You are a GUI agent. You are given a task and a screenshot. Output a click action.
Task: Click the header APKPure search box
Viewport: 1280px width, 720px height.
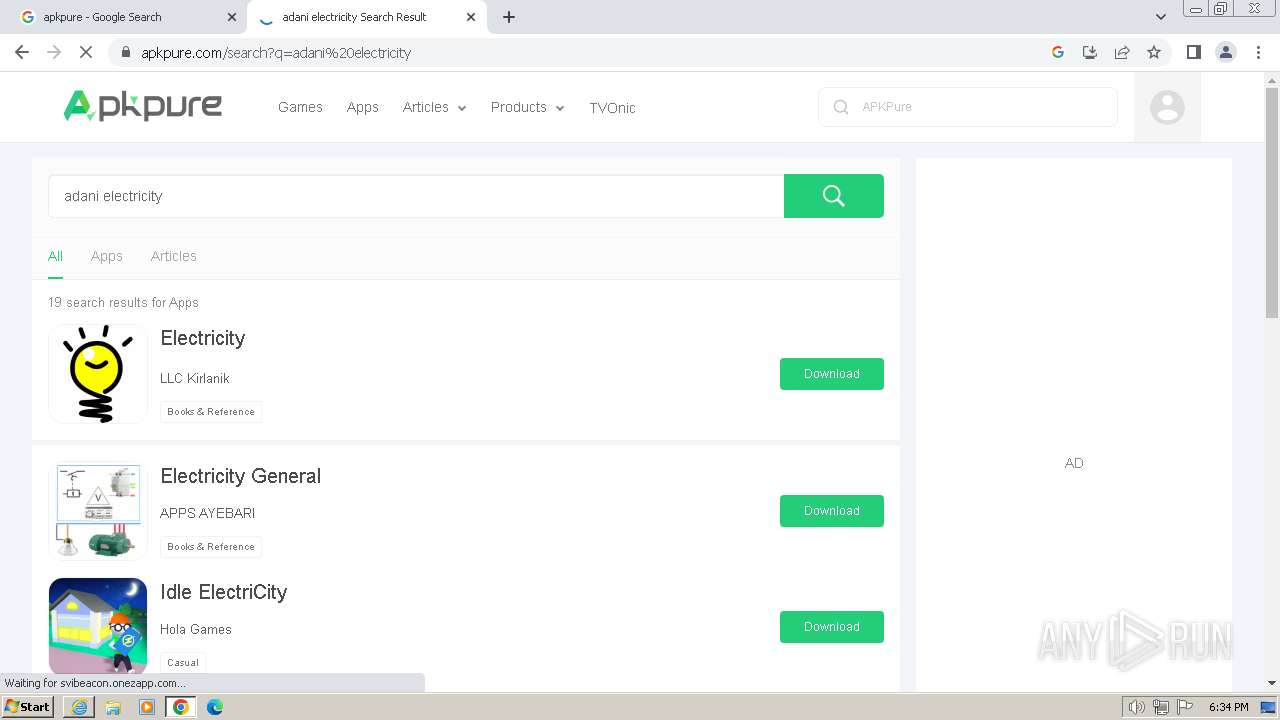968,107
